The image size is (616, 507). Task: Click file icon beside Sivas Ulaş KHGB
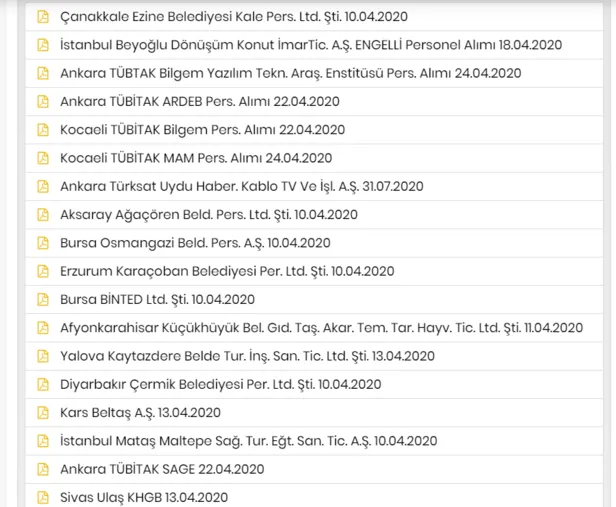point(42,497)
